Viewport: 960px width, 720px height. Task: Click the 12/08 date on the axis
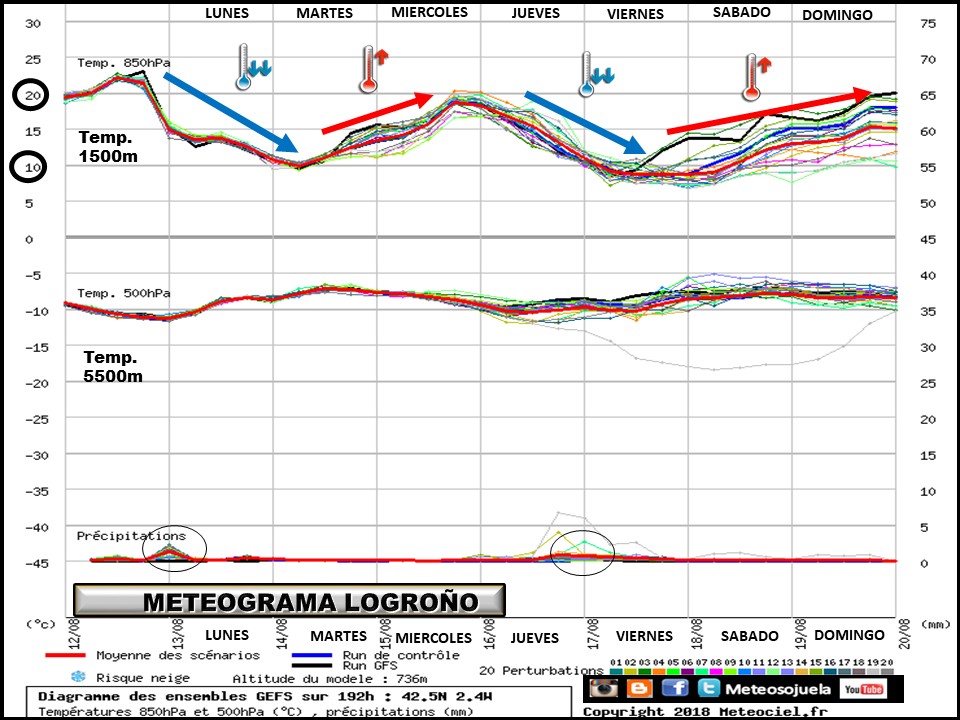coord(74,634)
